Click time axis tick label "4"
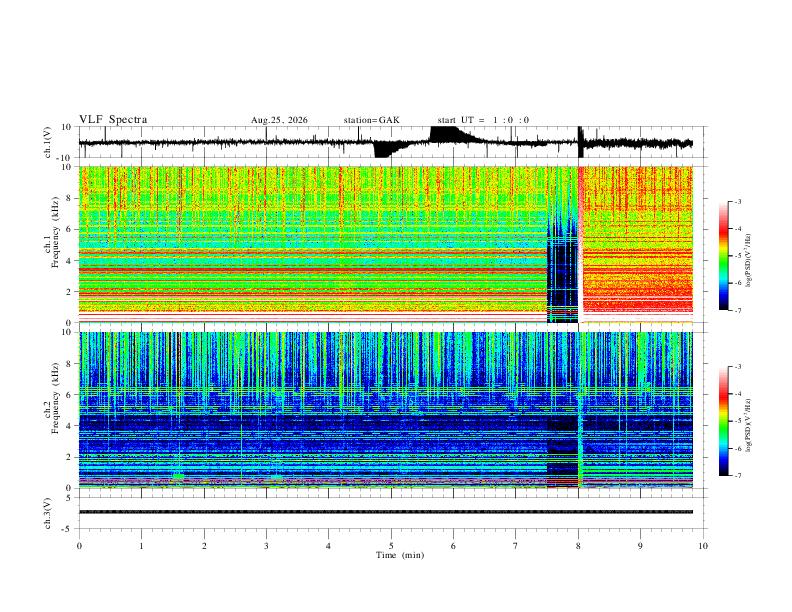Screen dimensions: 792x612 coord(329,546)
